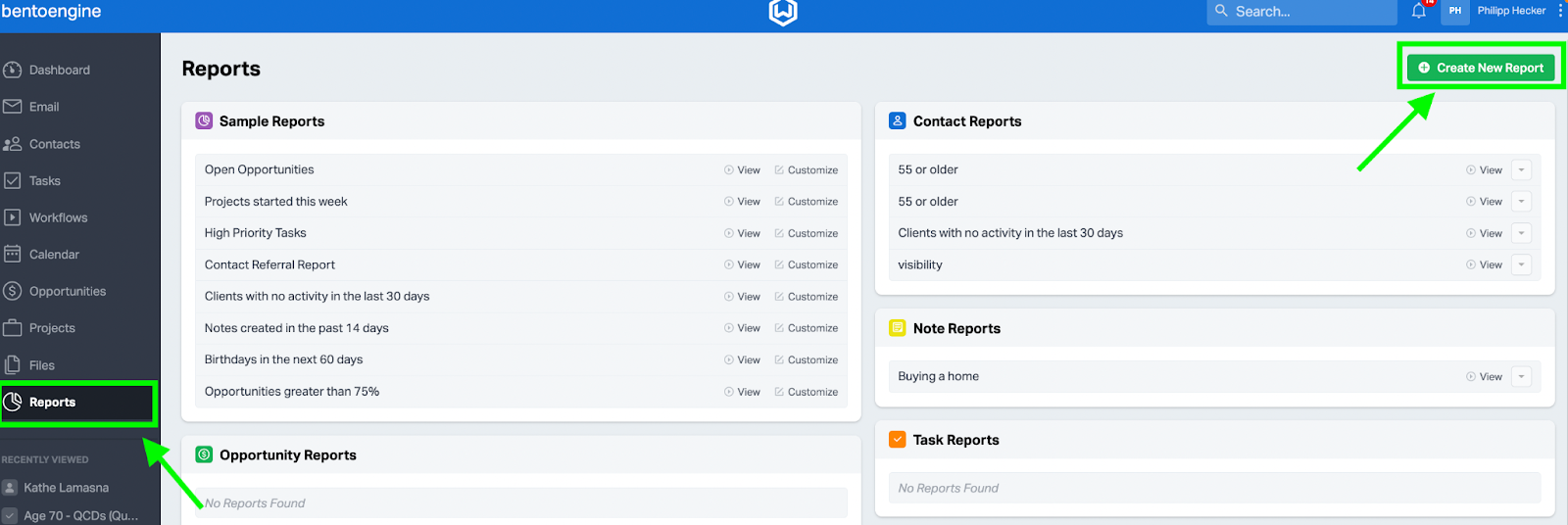Viewport: 1568px width, 525px height.
Task: Click the Sample Reports section icon
Action: (x=204, y=120)
